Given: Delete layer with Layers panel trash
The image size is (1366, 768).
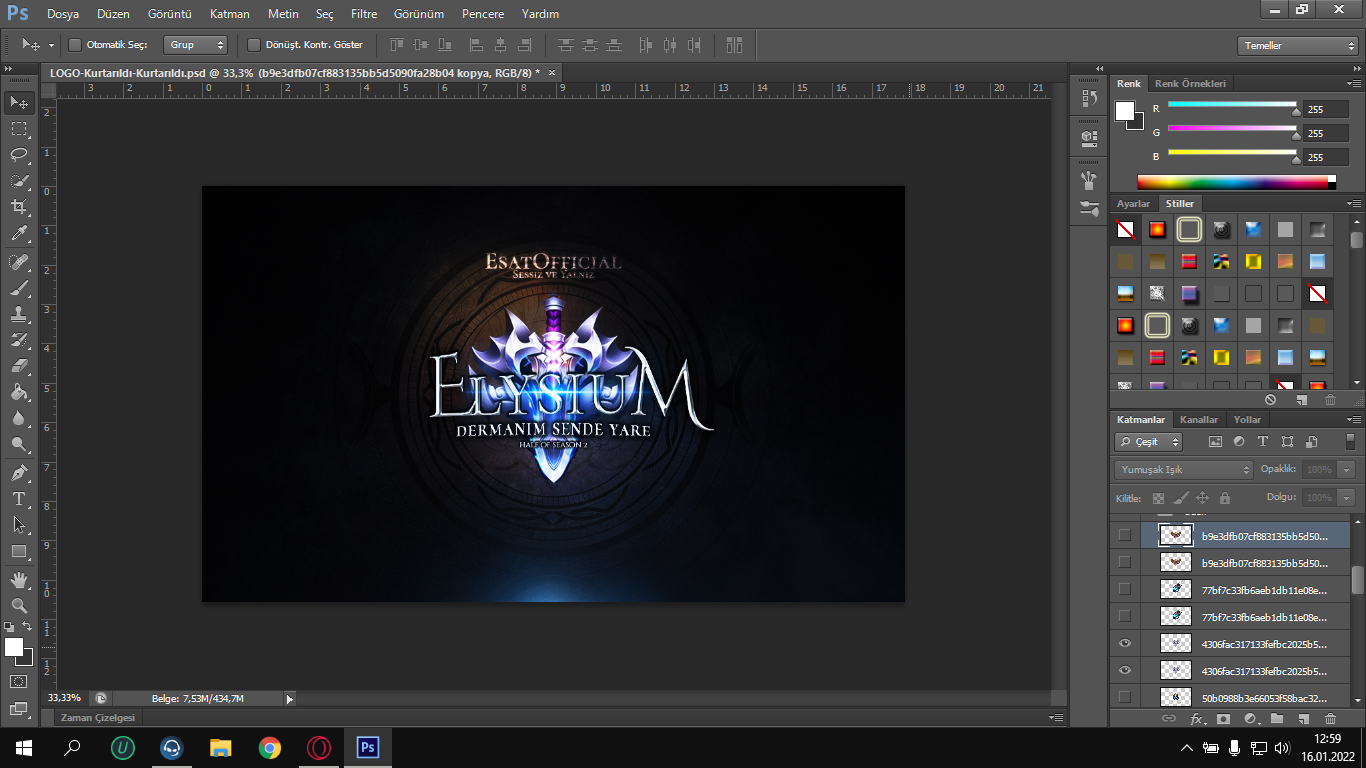Looking at the screenshot, I should (1330, 719).
